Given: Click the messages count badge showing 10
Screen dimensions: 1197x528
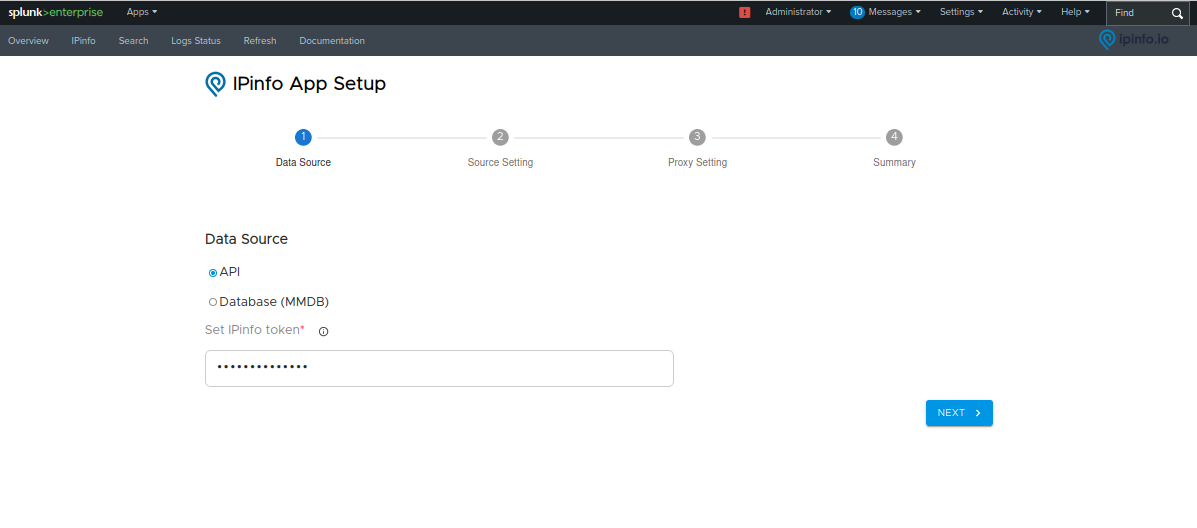Looking at the screenshot, I should 857,12.
